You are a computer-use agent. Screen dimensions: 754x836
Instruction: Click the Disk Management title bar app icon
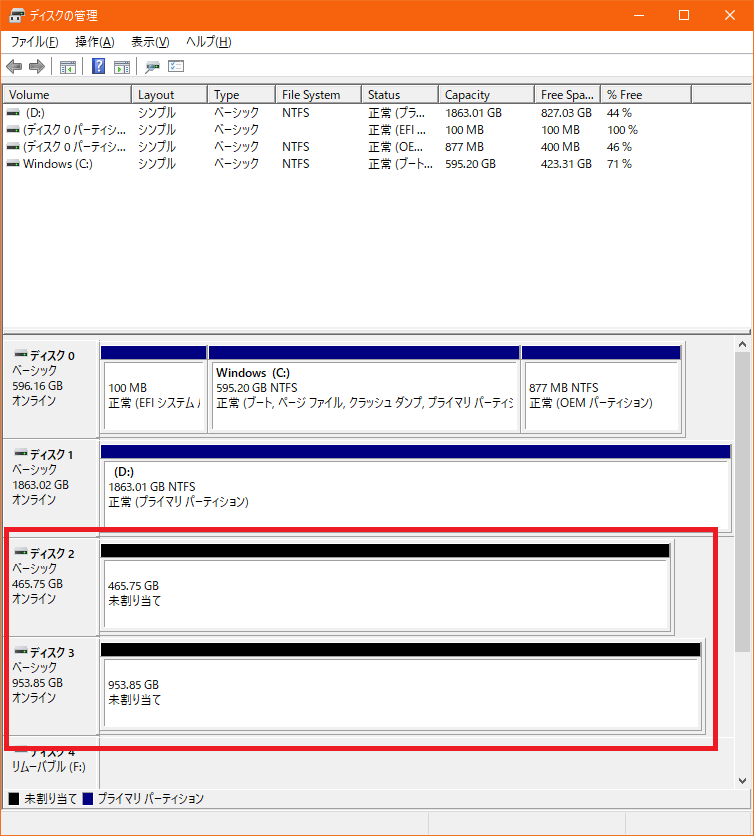(17, 15)
